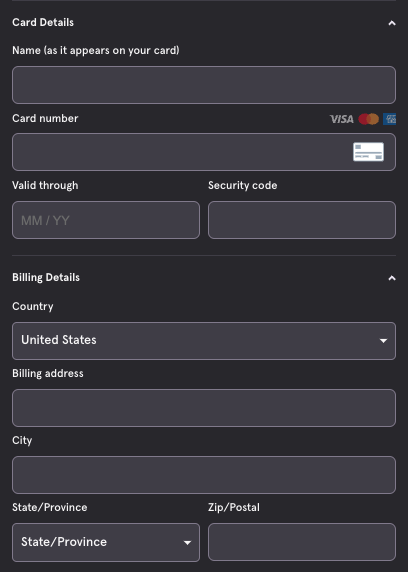Click the Billing Details heading text

[x=46, y=278]
